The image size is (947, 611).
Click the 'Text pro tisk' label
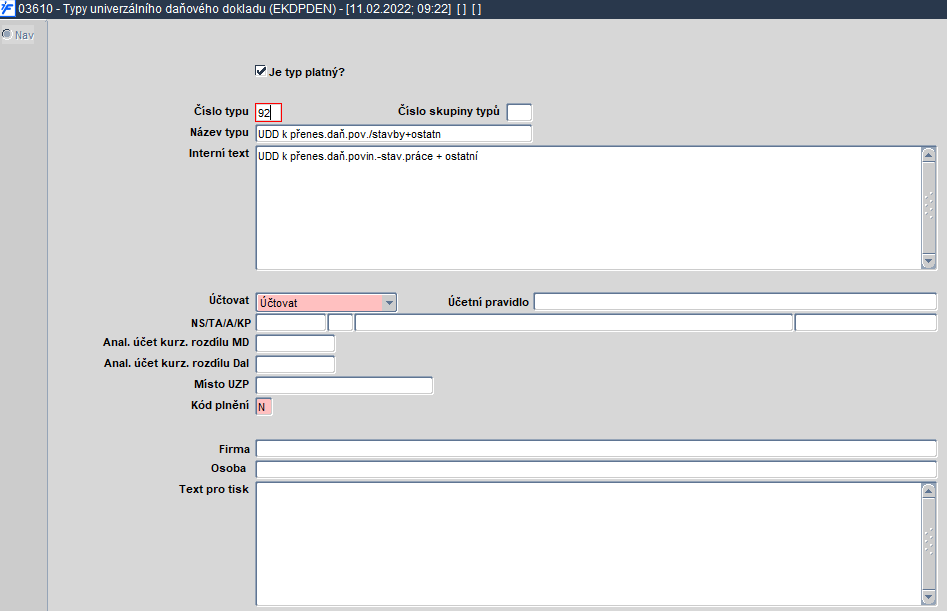tap(214, 489)
